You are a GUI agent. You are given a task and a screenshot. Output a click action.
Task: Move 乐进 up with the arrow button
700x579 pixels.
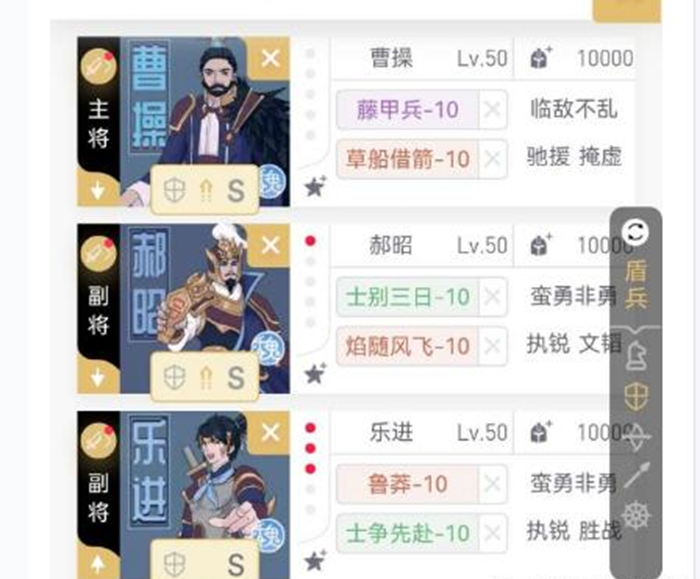coord(98,565)
